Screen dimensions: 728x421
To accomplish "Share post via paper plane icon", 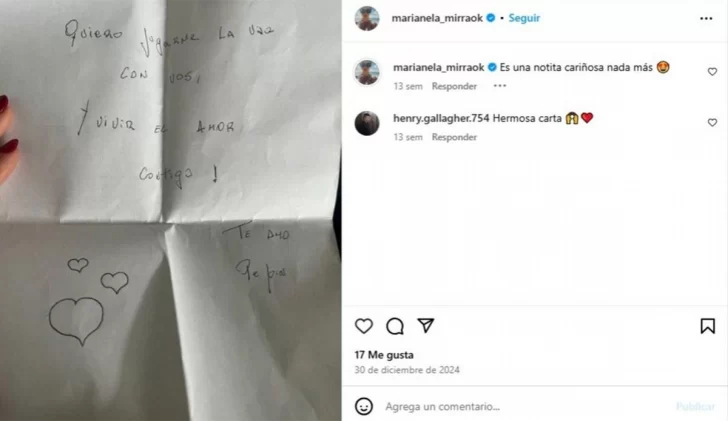I will click(x=425, y=325).
